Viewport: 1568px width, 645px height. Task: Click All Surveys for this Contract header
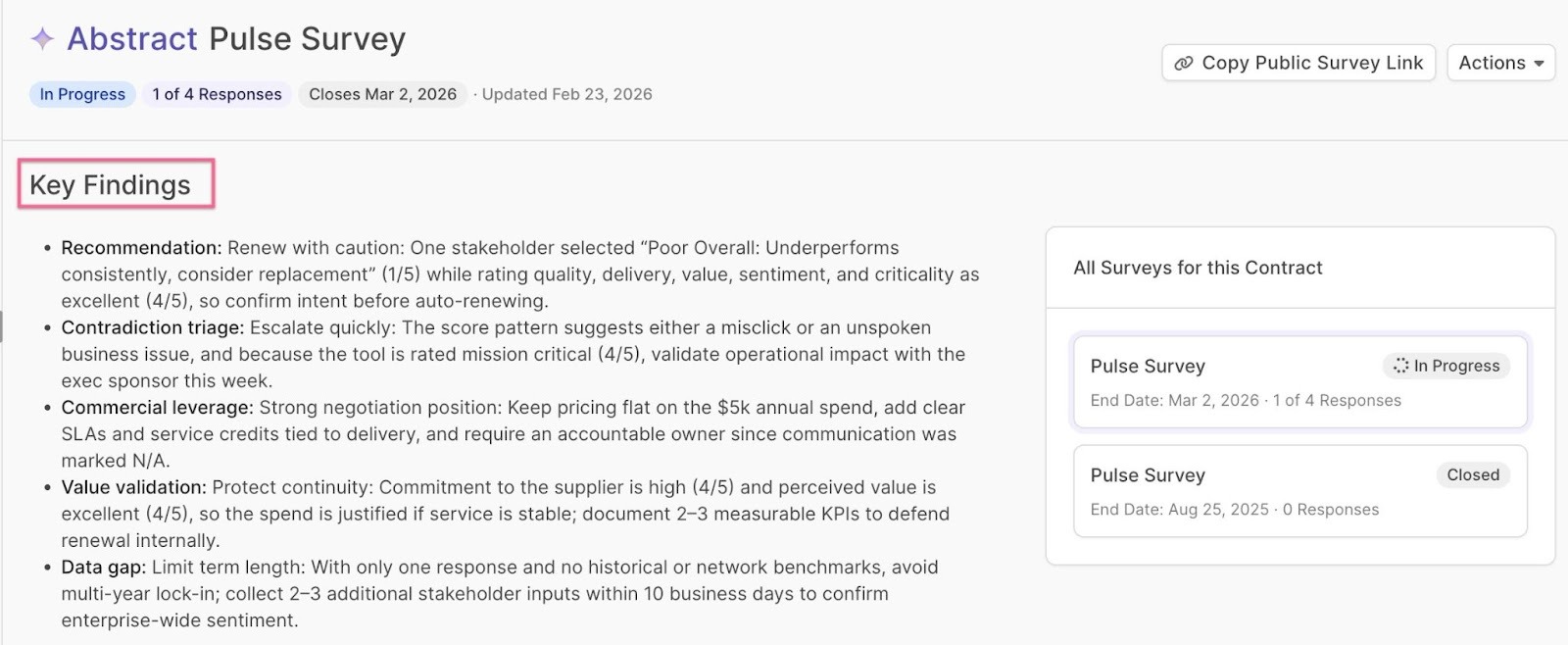tap(1198, 268)
